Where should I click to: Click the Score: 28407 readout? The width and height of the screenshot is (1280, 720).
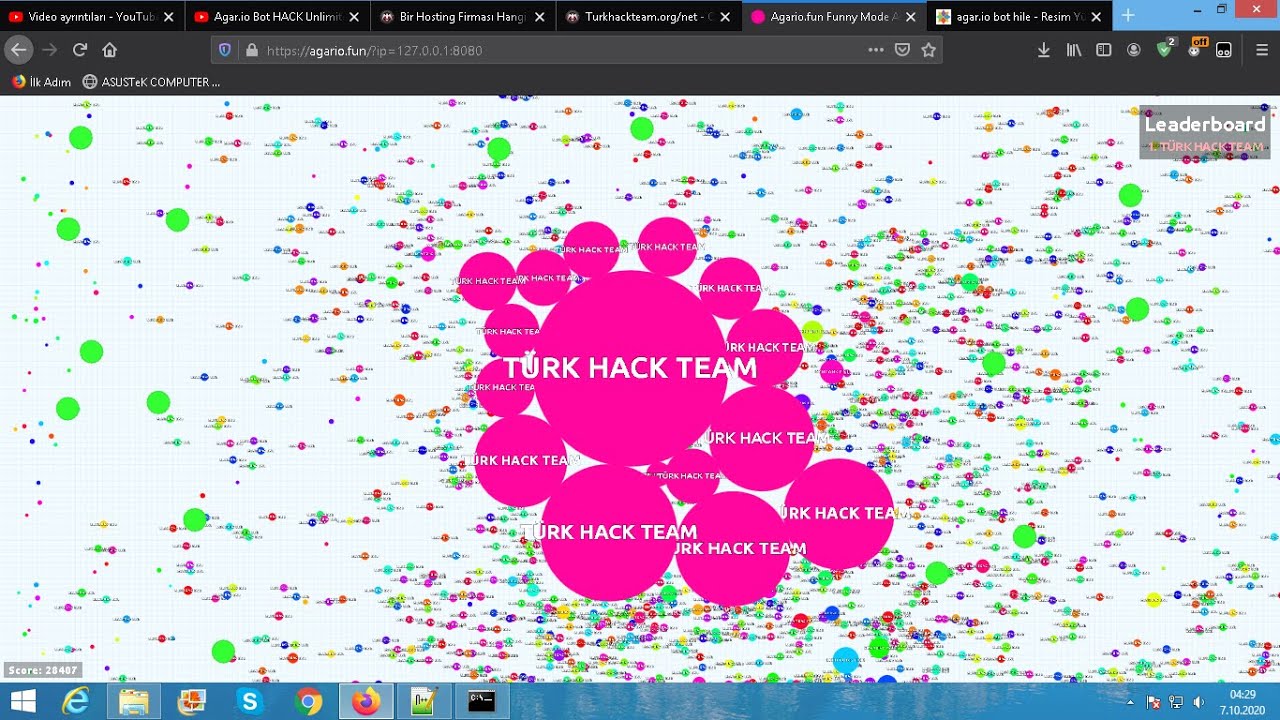[x=41, y=670]
